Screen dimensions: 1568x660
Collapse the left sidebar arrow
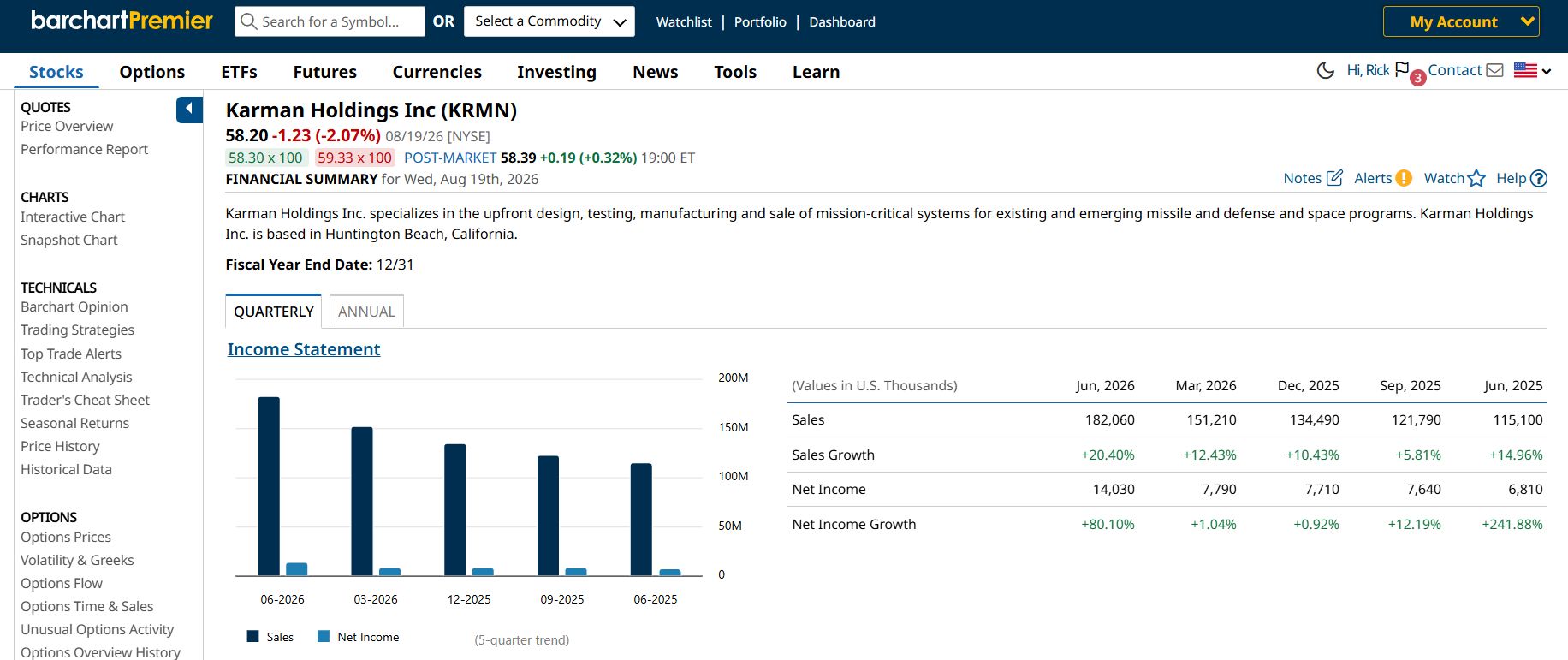pos(189,110)
